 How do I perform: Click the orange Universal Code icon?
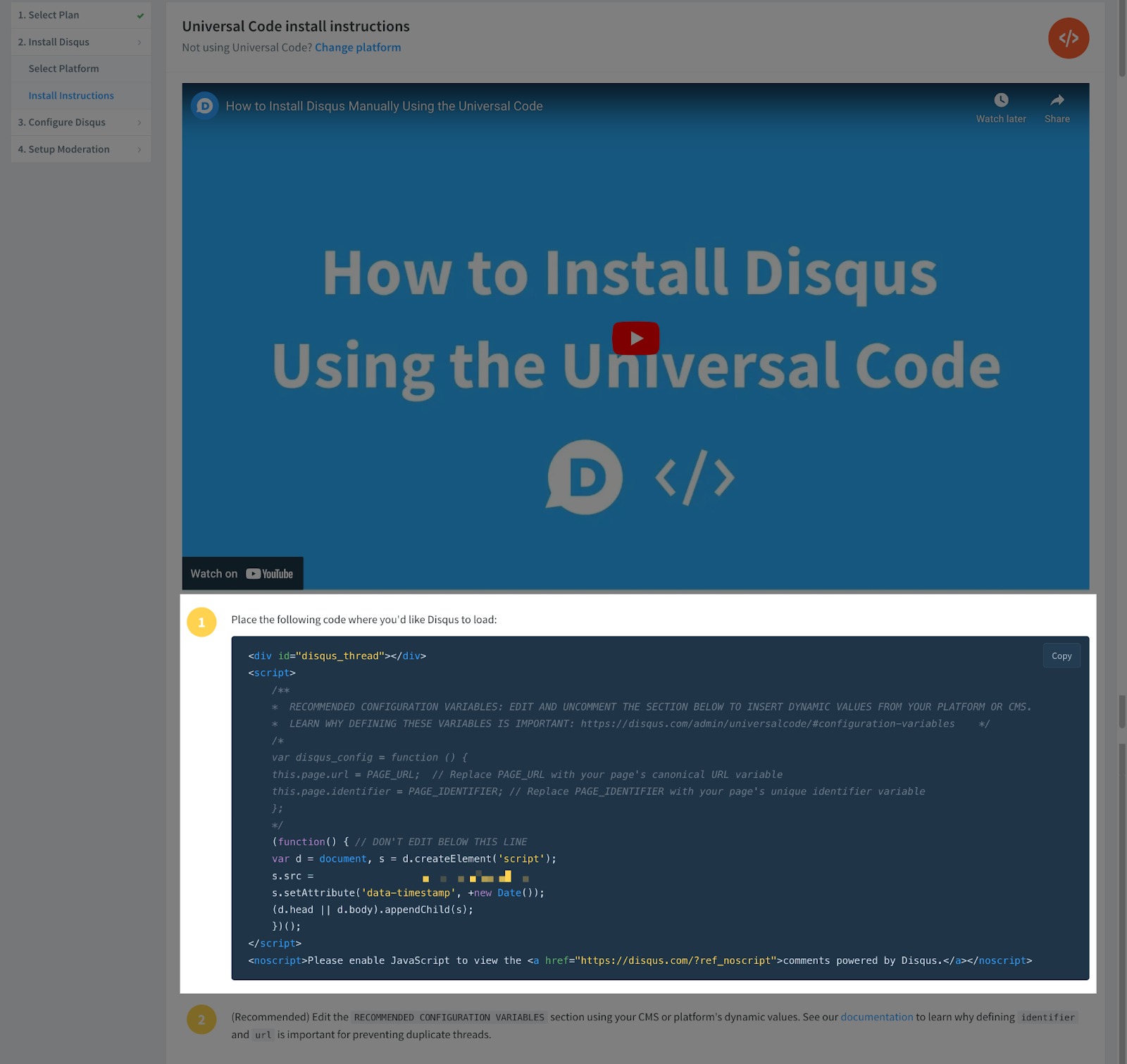click(1069, 38)
